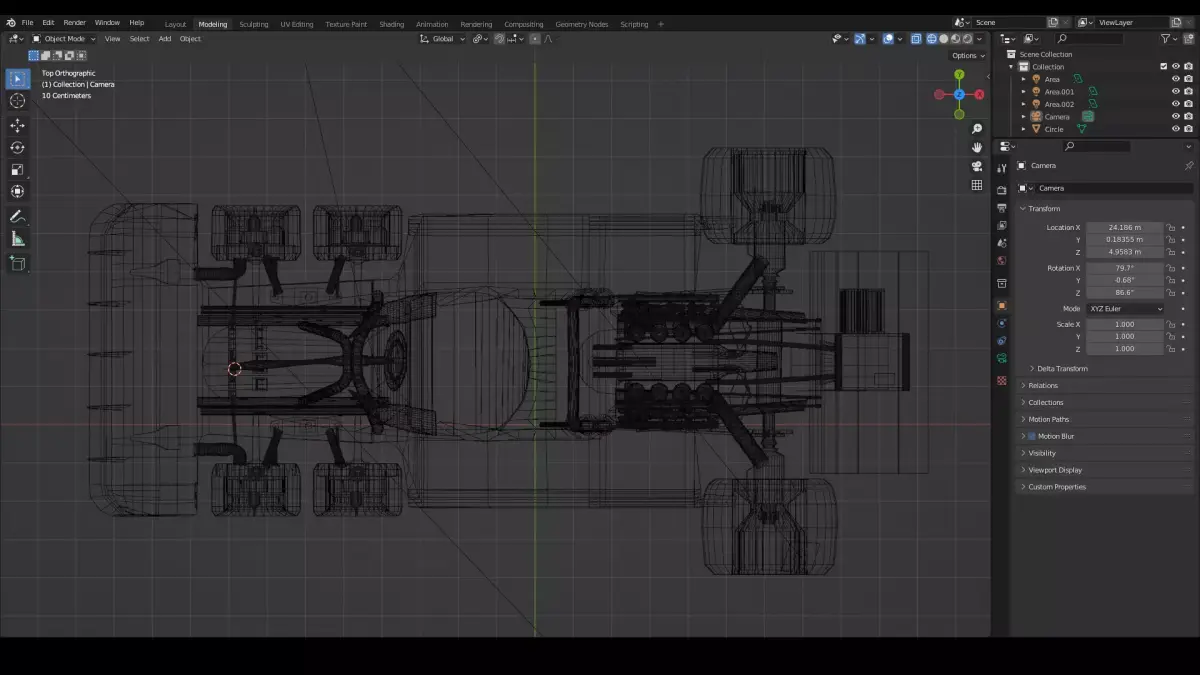Select the Add Cube tool
This screenshot has width=1200, height=675.
[x=17, y=264]
